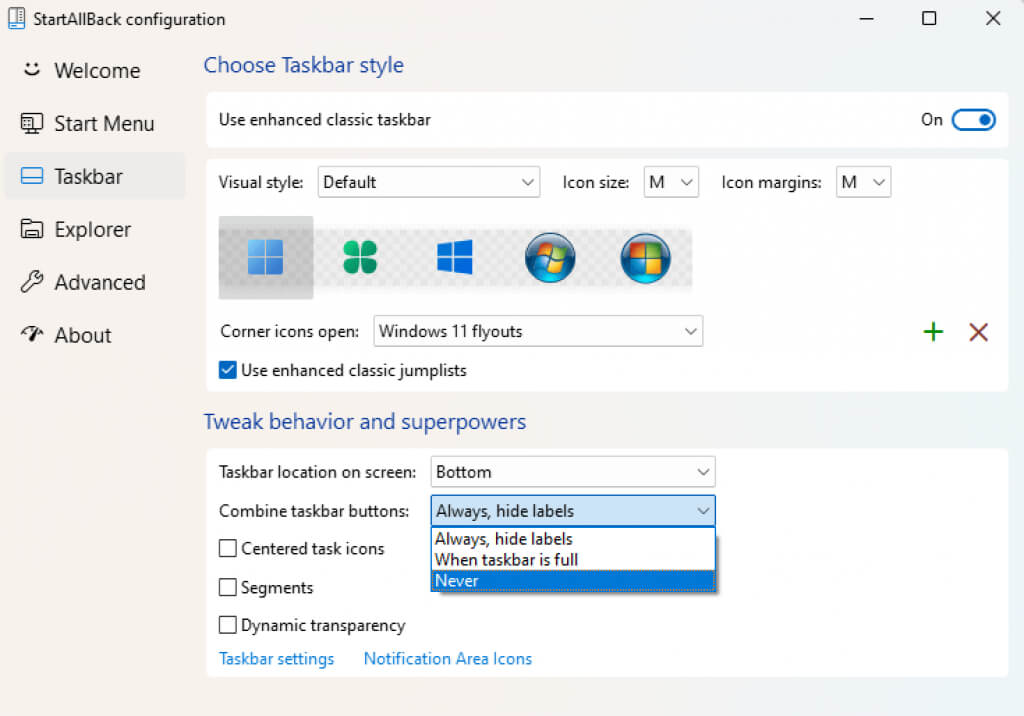Add custom start icon with green plus
Screen dimensions: 1024x716
pyautogui.click(x=933, y=332)
